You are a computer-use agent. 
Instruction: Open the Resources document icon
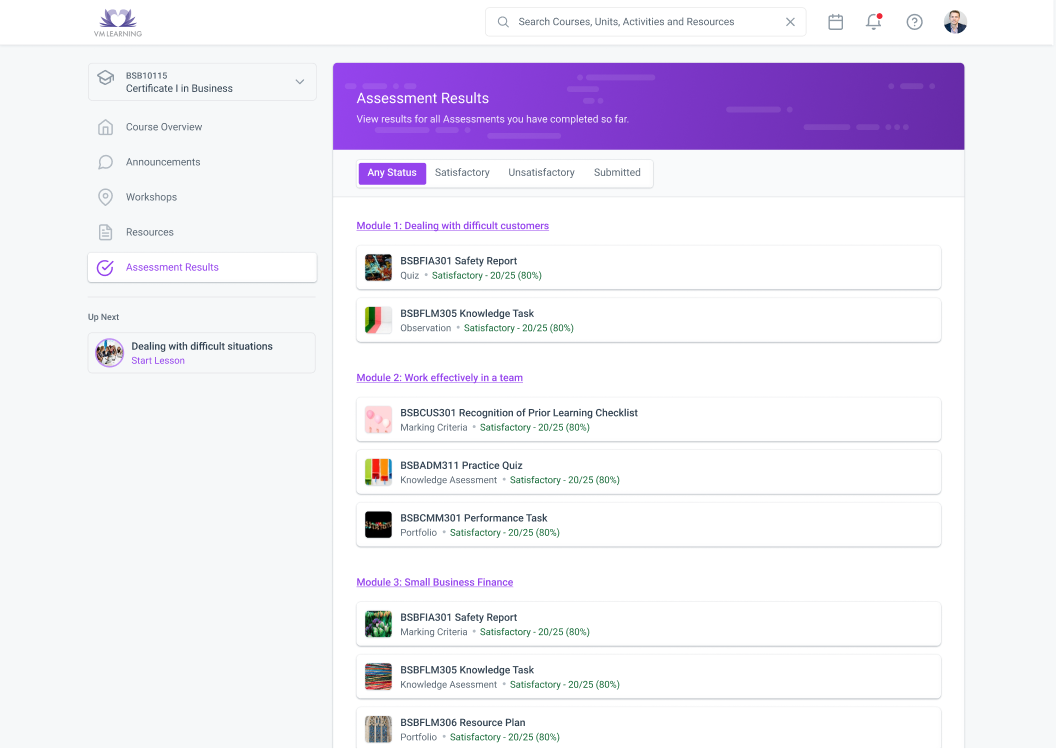pos(106,231)
